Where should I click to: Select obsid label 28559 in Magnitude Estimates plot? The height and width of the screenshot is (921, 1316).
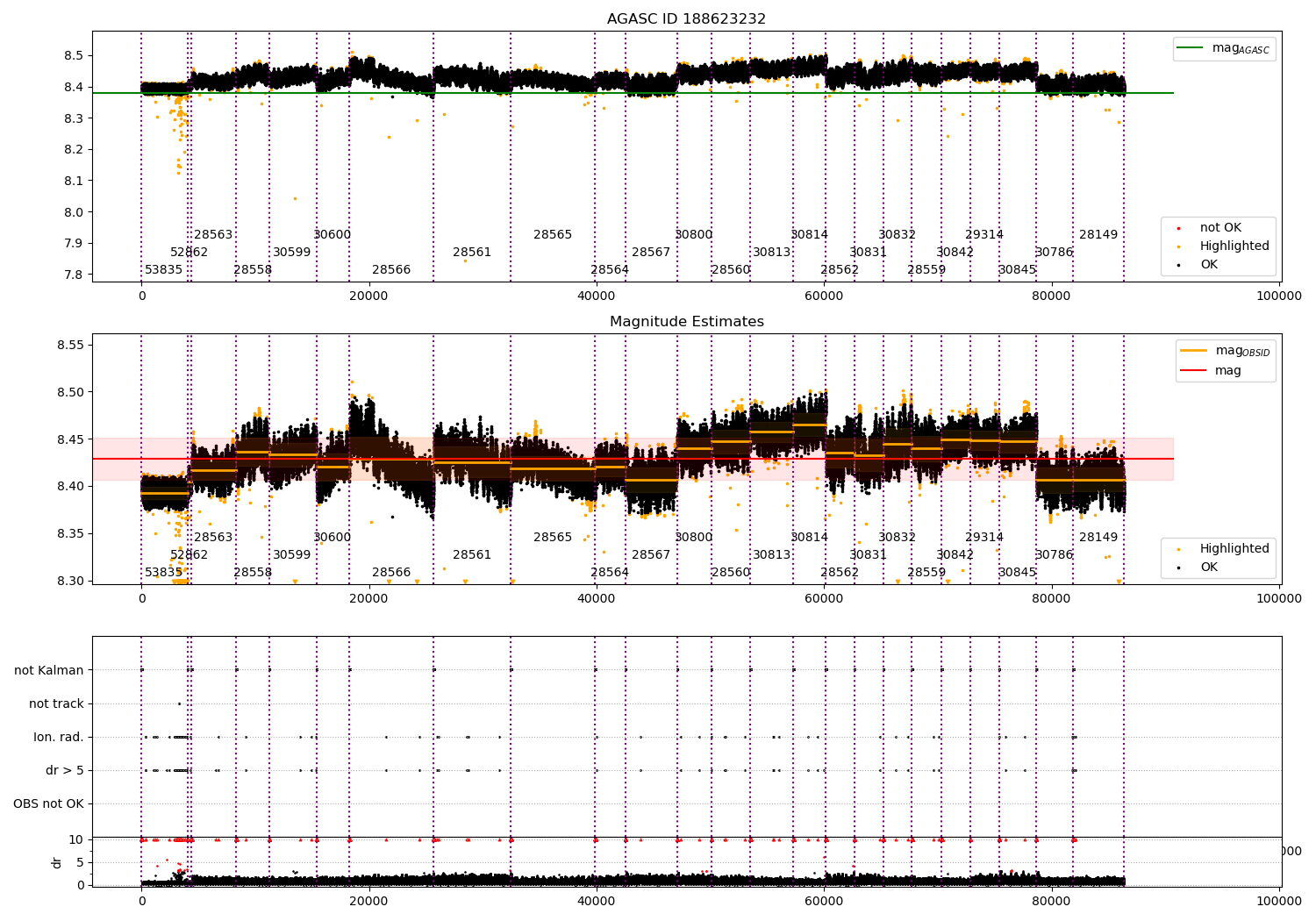pos(926,573)
